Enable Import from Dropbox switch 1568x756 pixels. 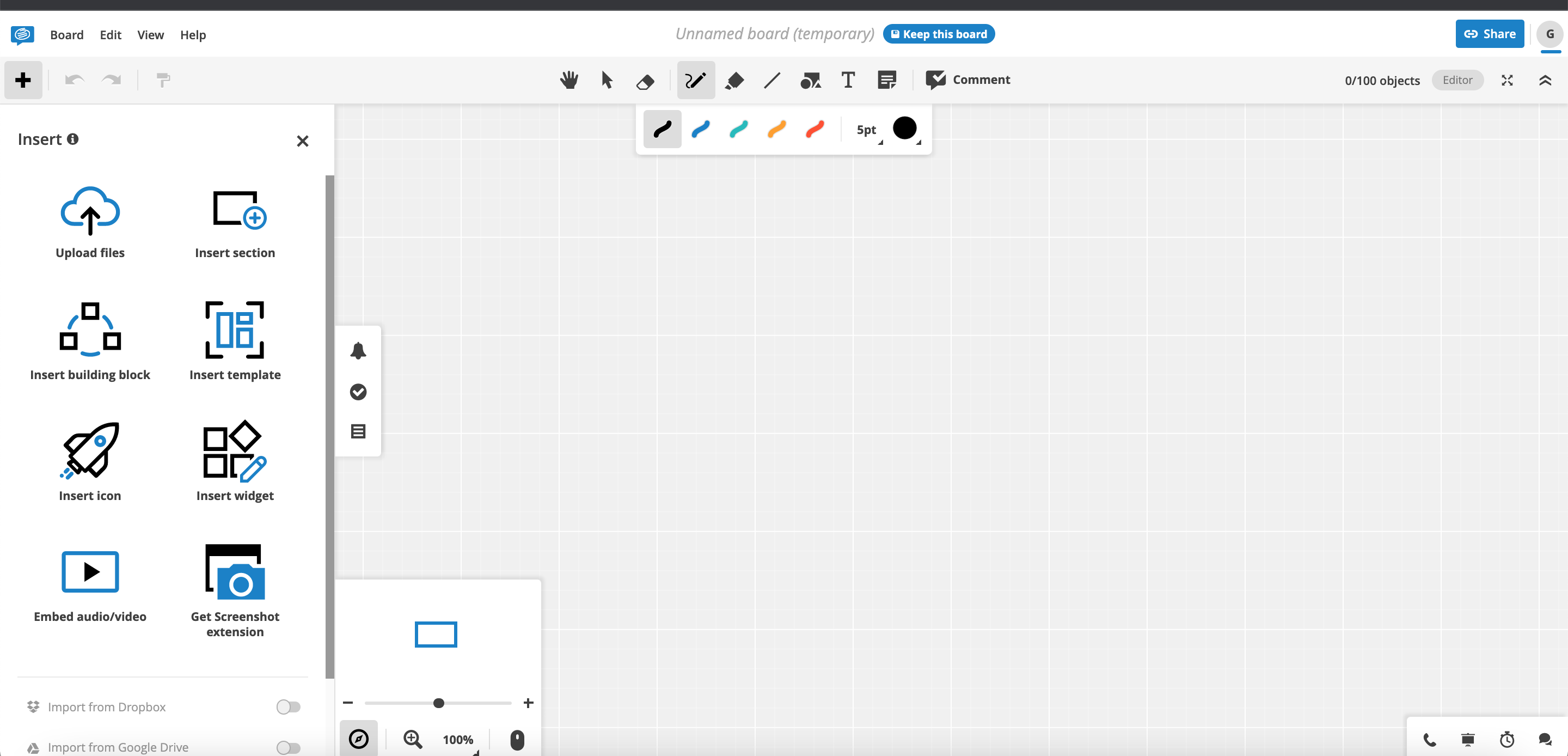[288, 706]
